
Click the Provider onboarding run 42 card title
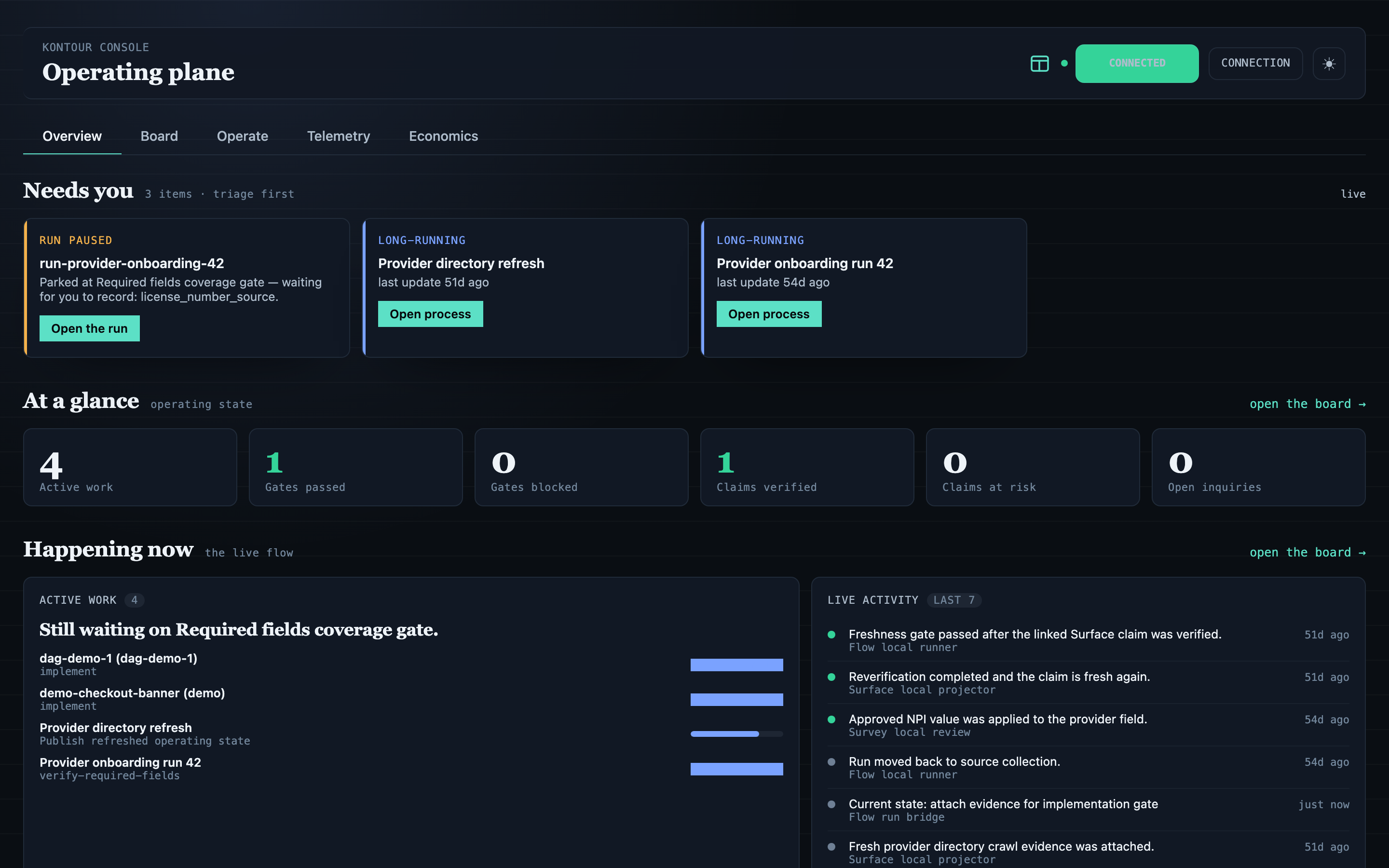804,263
